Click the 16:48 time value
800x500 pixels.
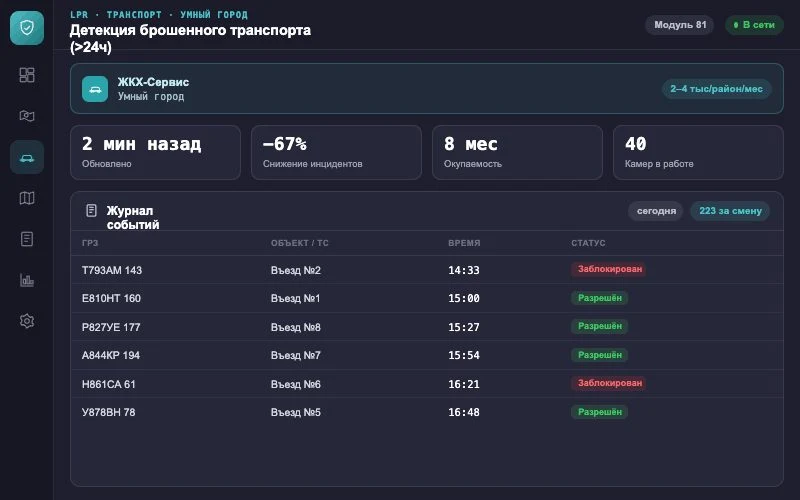(x=464, y=412)
